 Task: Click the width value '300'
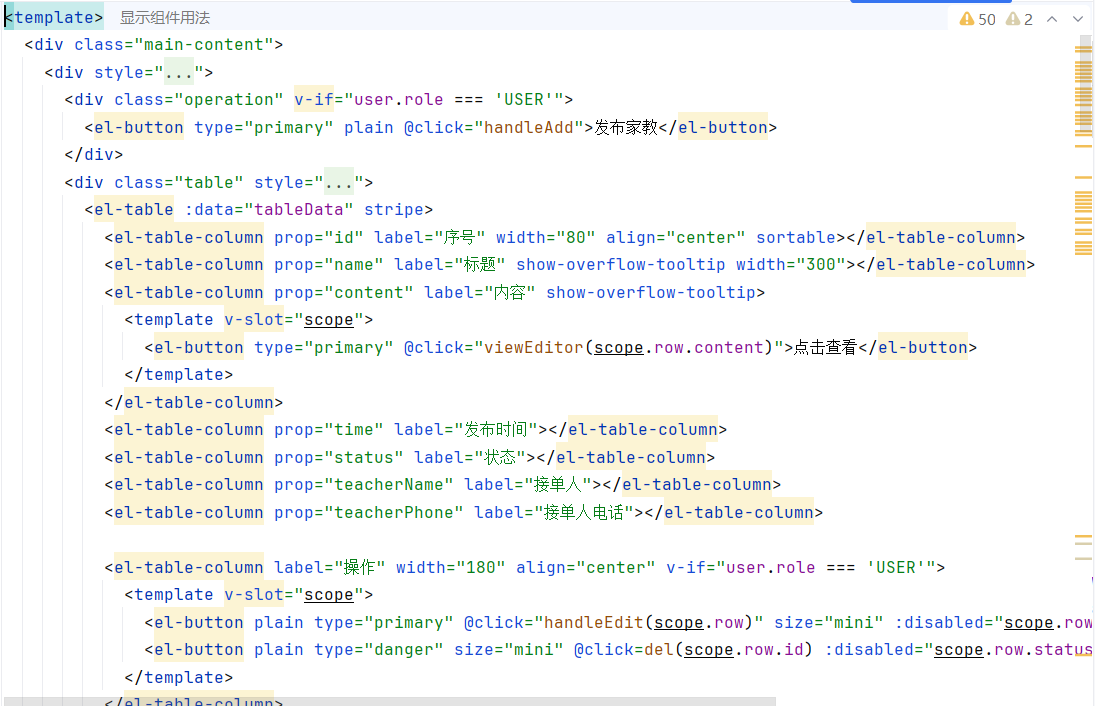pos(821,265)
